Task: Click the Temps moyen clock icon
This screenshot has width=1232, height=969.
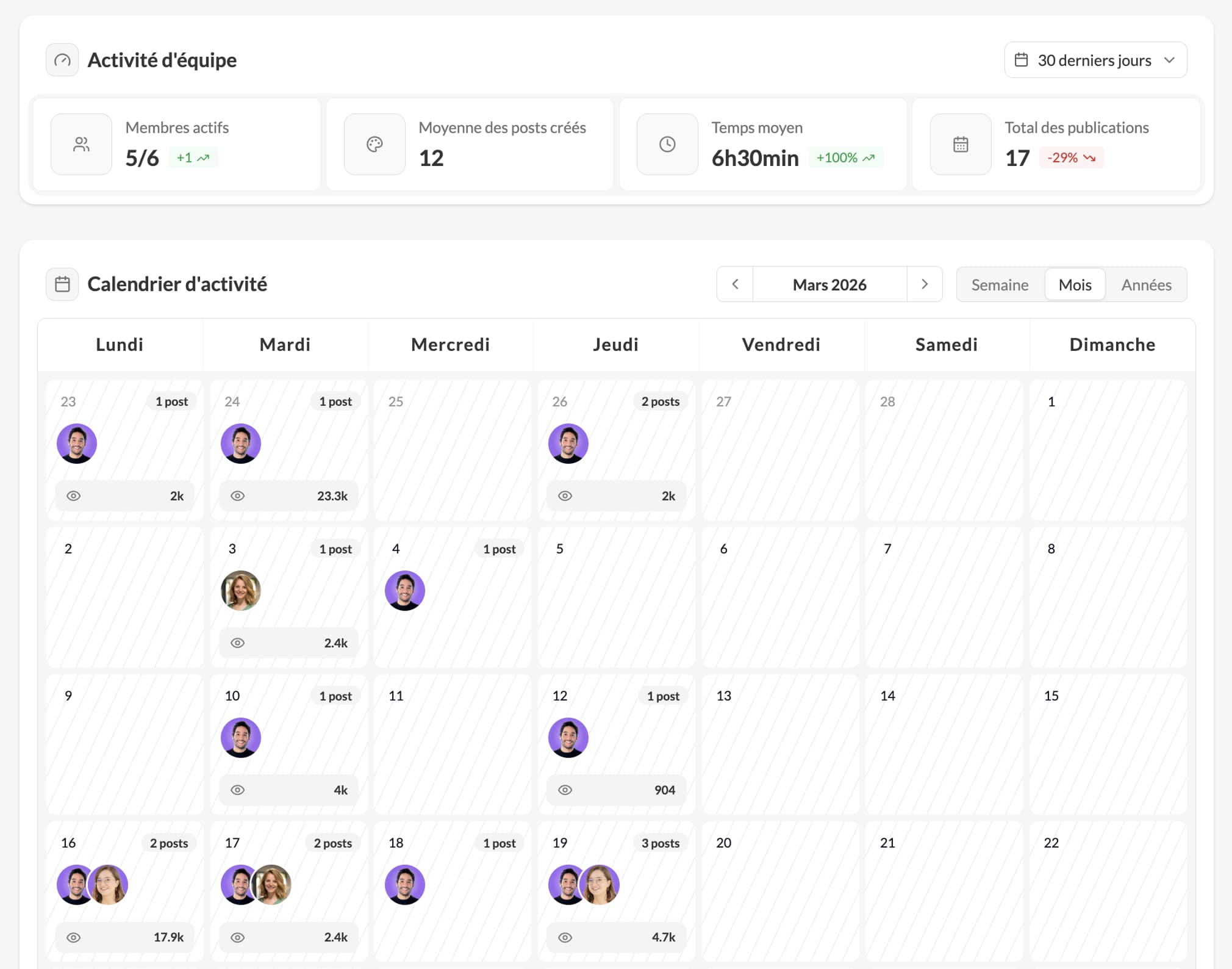Action: [667, 145]
